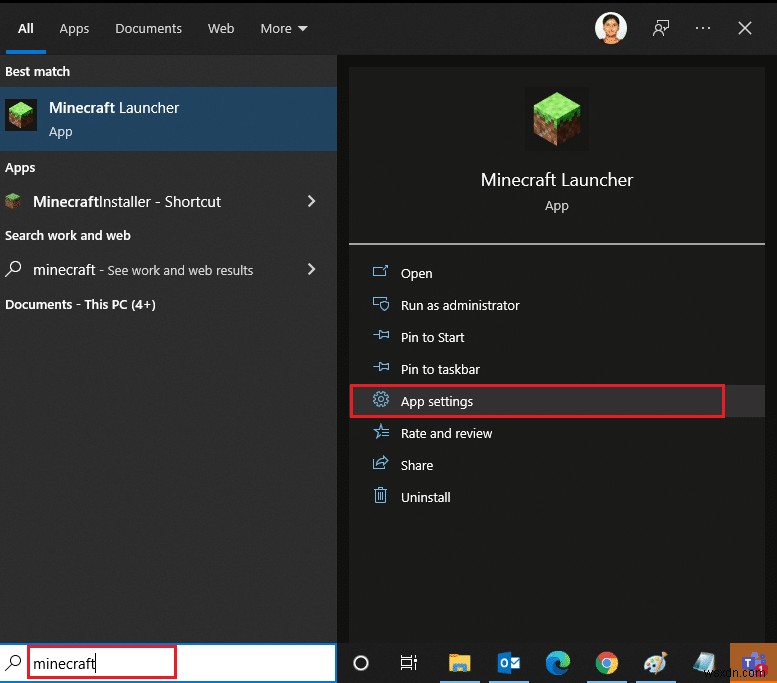Expand minecraft web results arrow
The image size is (777, 683).
tap(311, 269)
